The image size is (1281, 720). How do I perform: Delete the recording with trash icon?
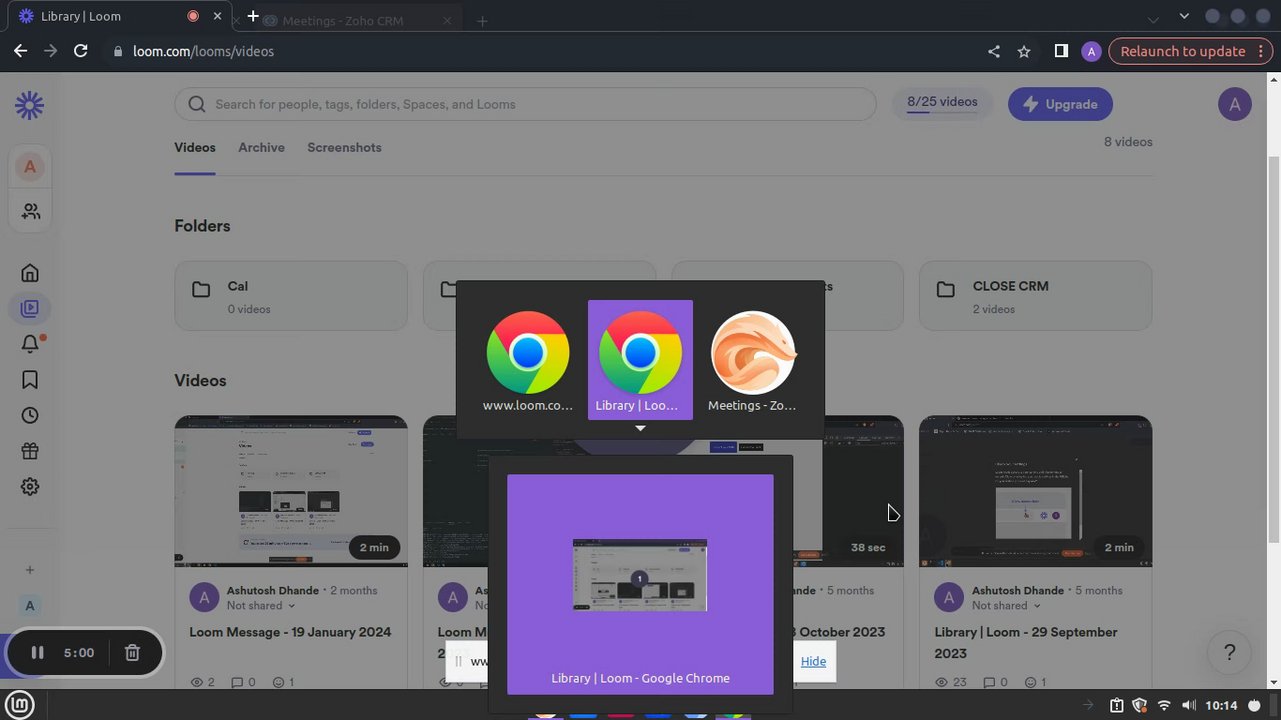click(132, 653)
